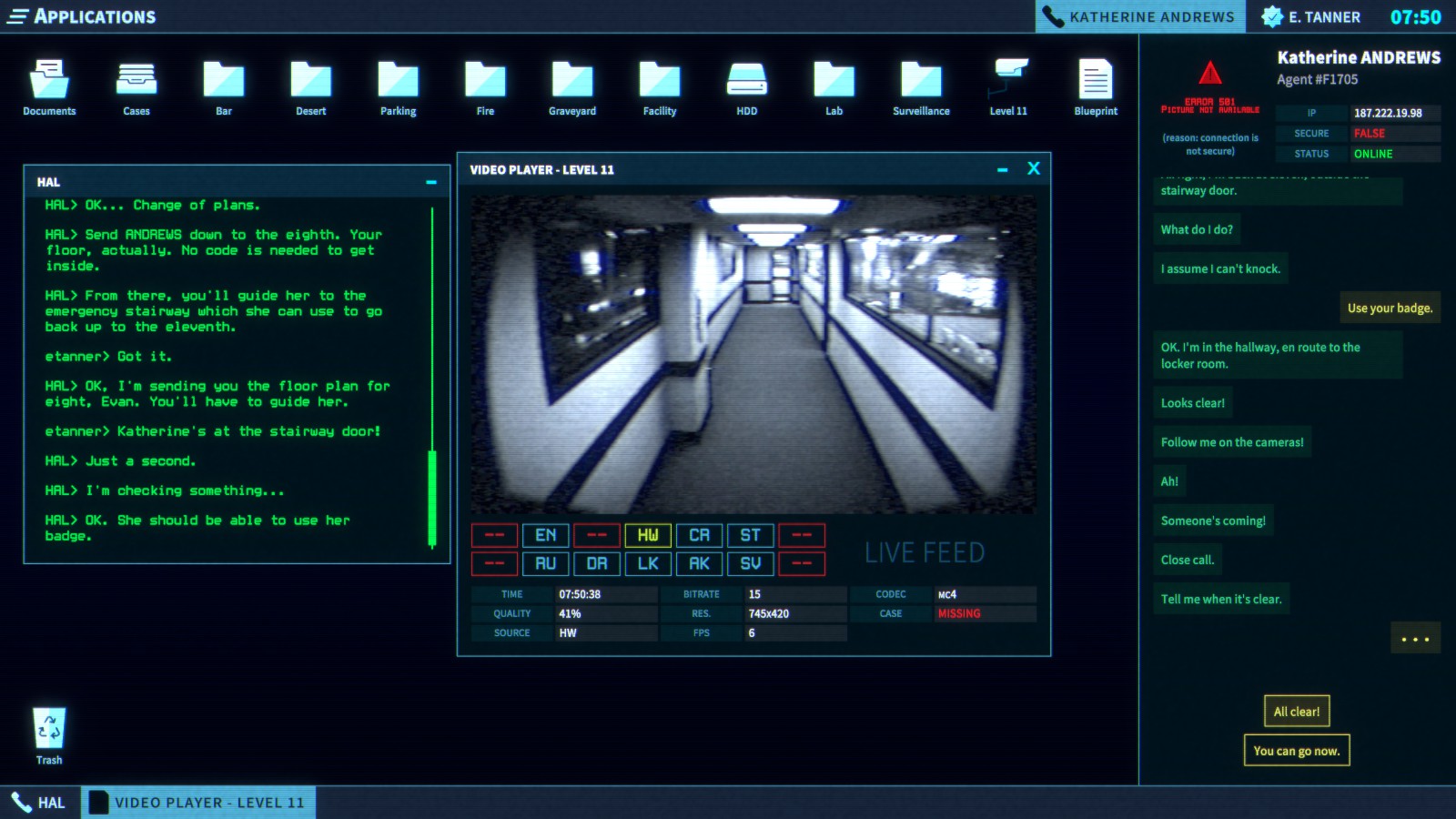Collapse the Video Player window

pos(1002,169)
